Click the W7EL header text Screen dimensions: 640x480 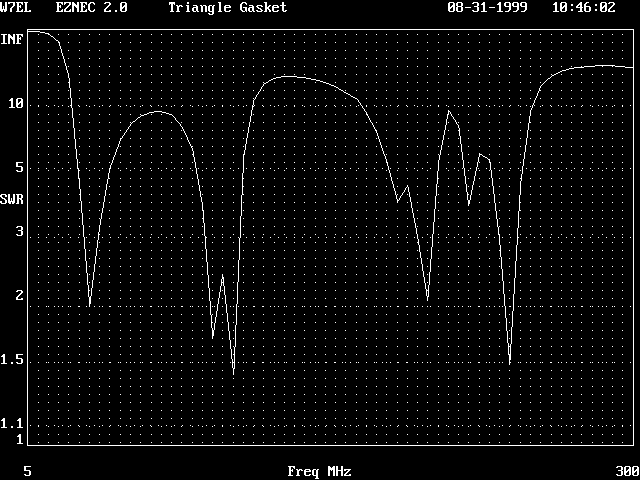tap(16, 7)
